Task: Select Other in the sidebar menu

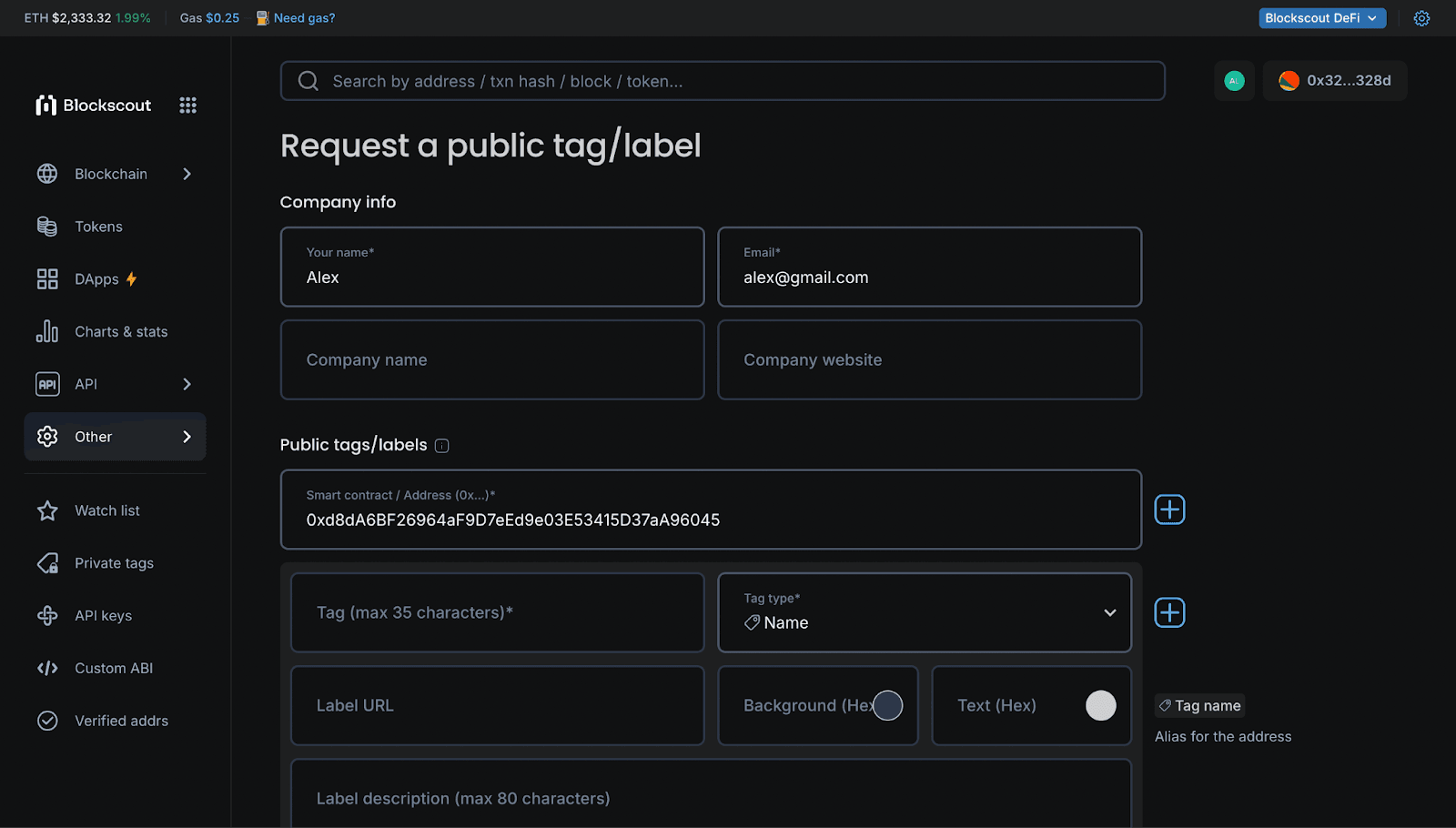Action: (93, 436)
